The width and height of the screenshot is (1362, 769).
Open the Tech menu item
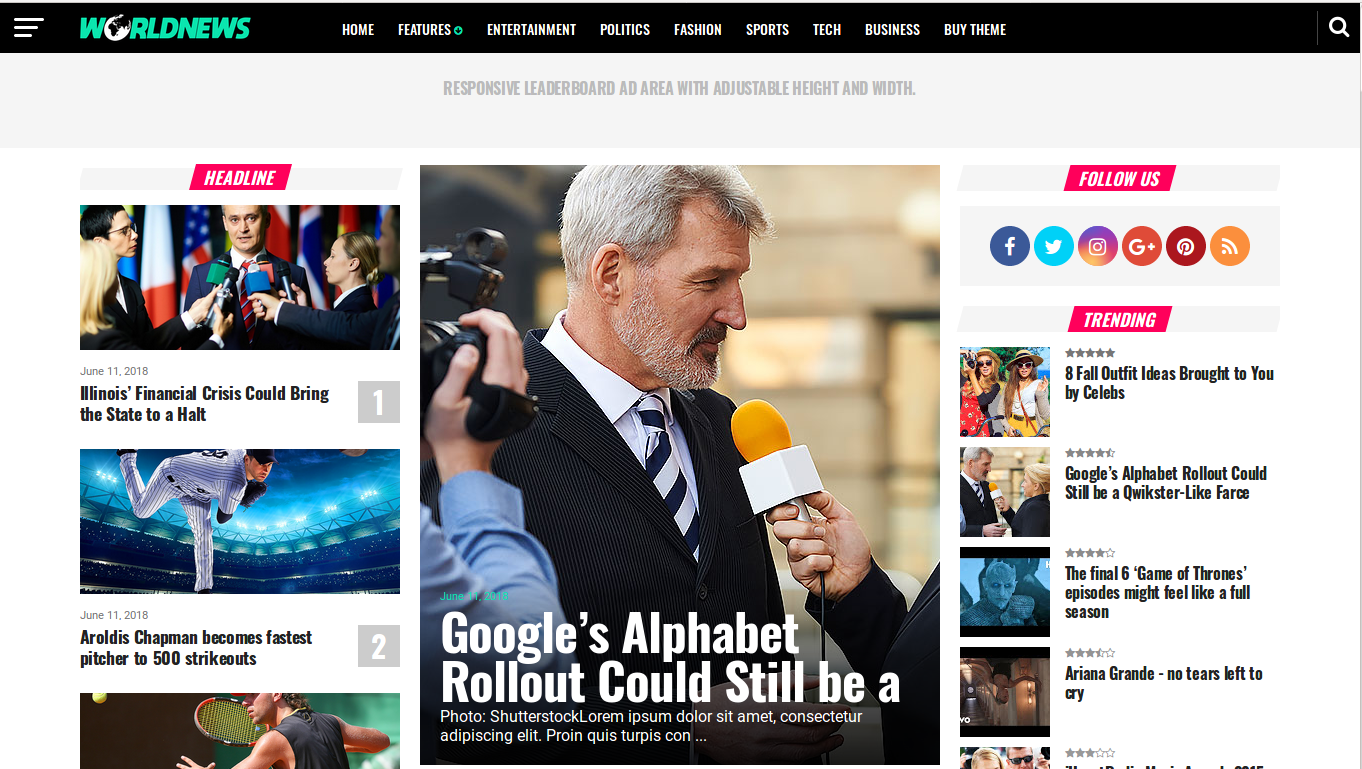(827, 30)
